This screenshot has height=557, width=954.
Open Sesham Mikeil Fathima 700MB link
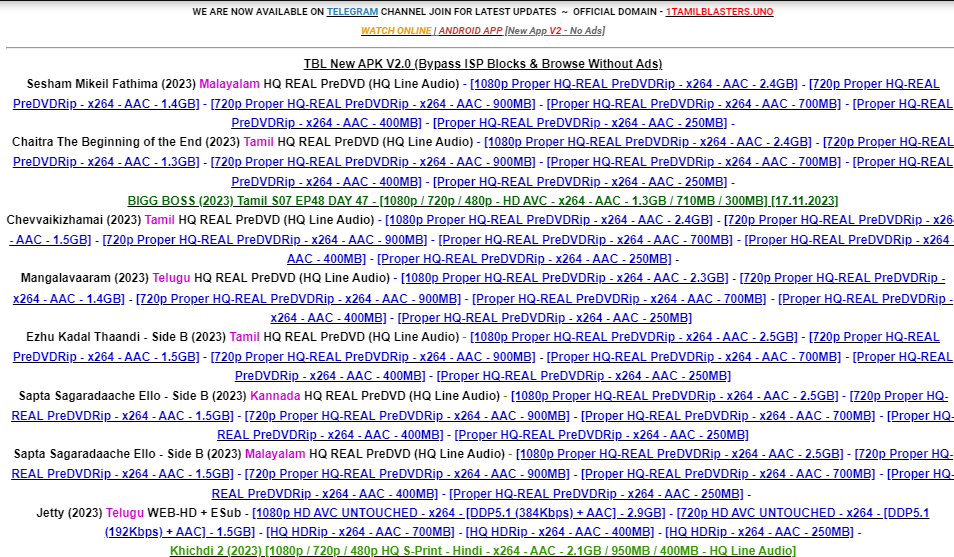pos(694,104)
